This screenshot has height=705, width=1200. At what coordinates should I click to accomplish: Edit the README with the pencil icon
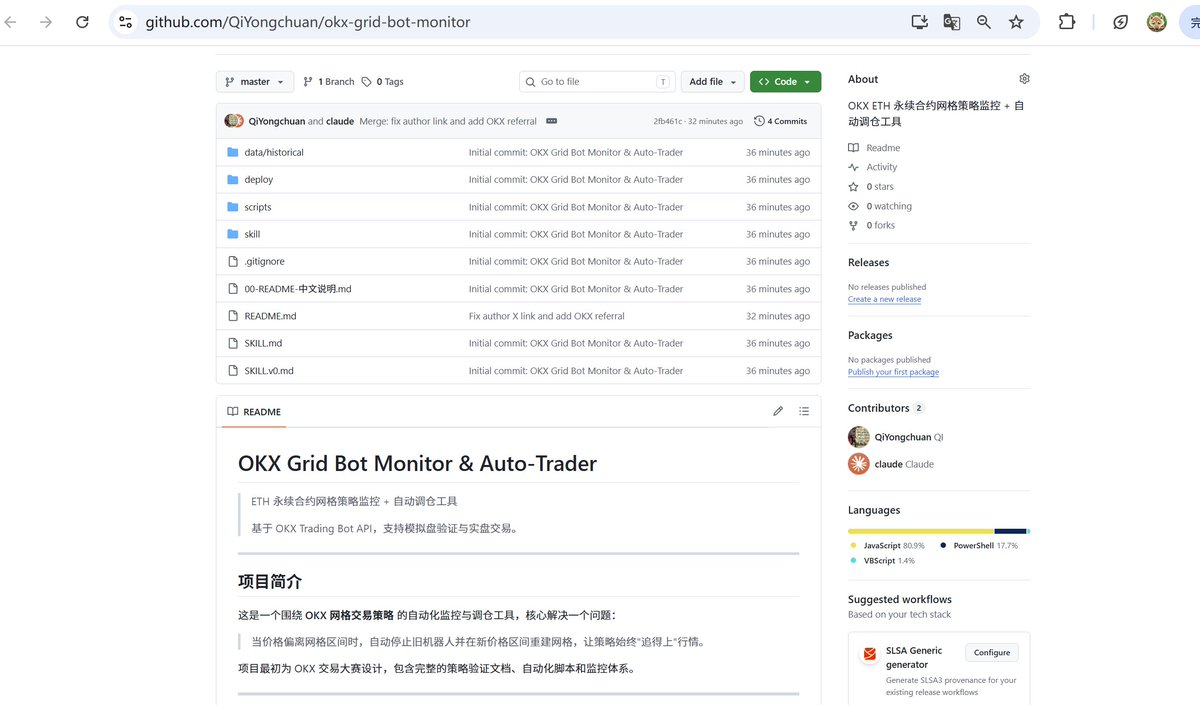(778, 411)
